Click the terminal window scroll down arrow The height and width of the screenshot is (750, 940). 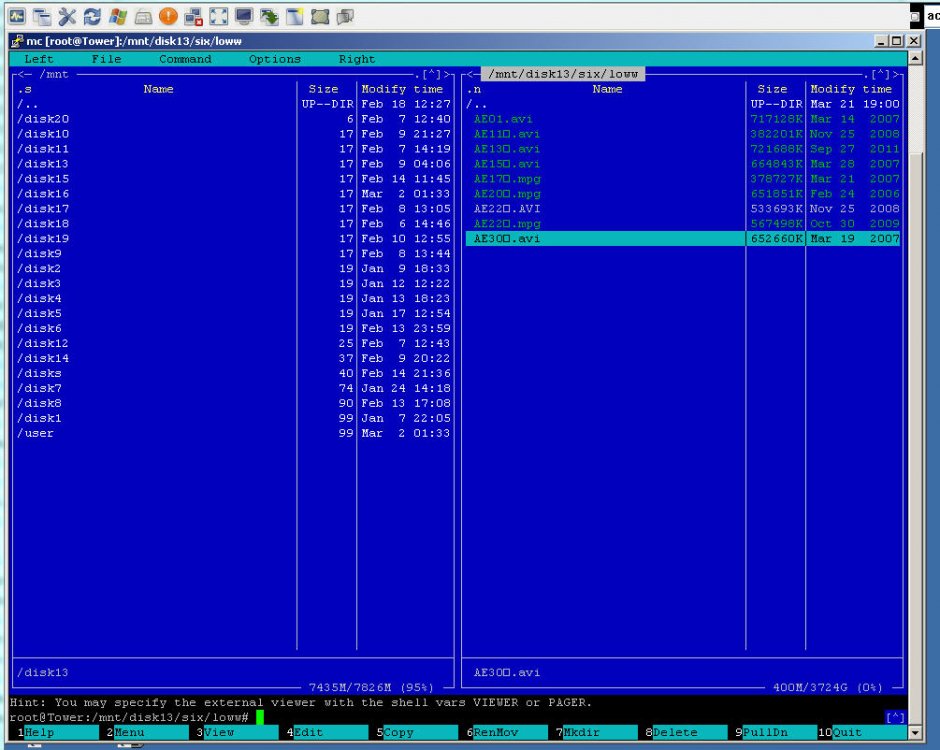tap(915, 732)
